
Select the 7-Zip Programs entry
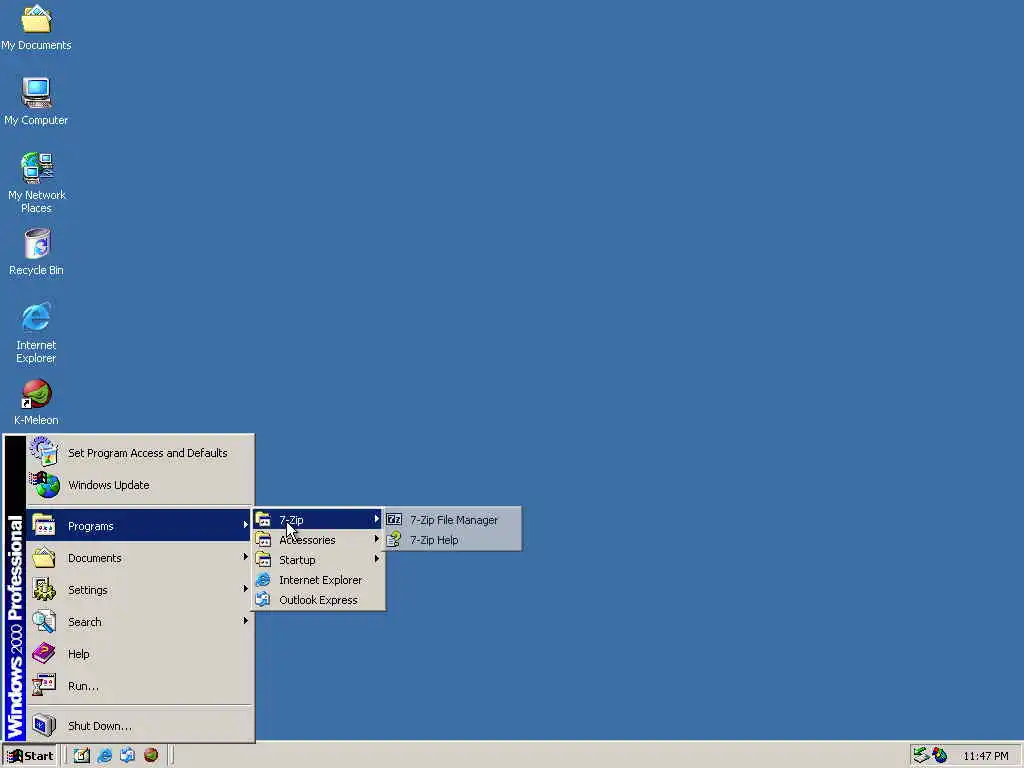pos(318,520)
